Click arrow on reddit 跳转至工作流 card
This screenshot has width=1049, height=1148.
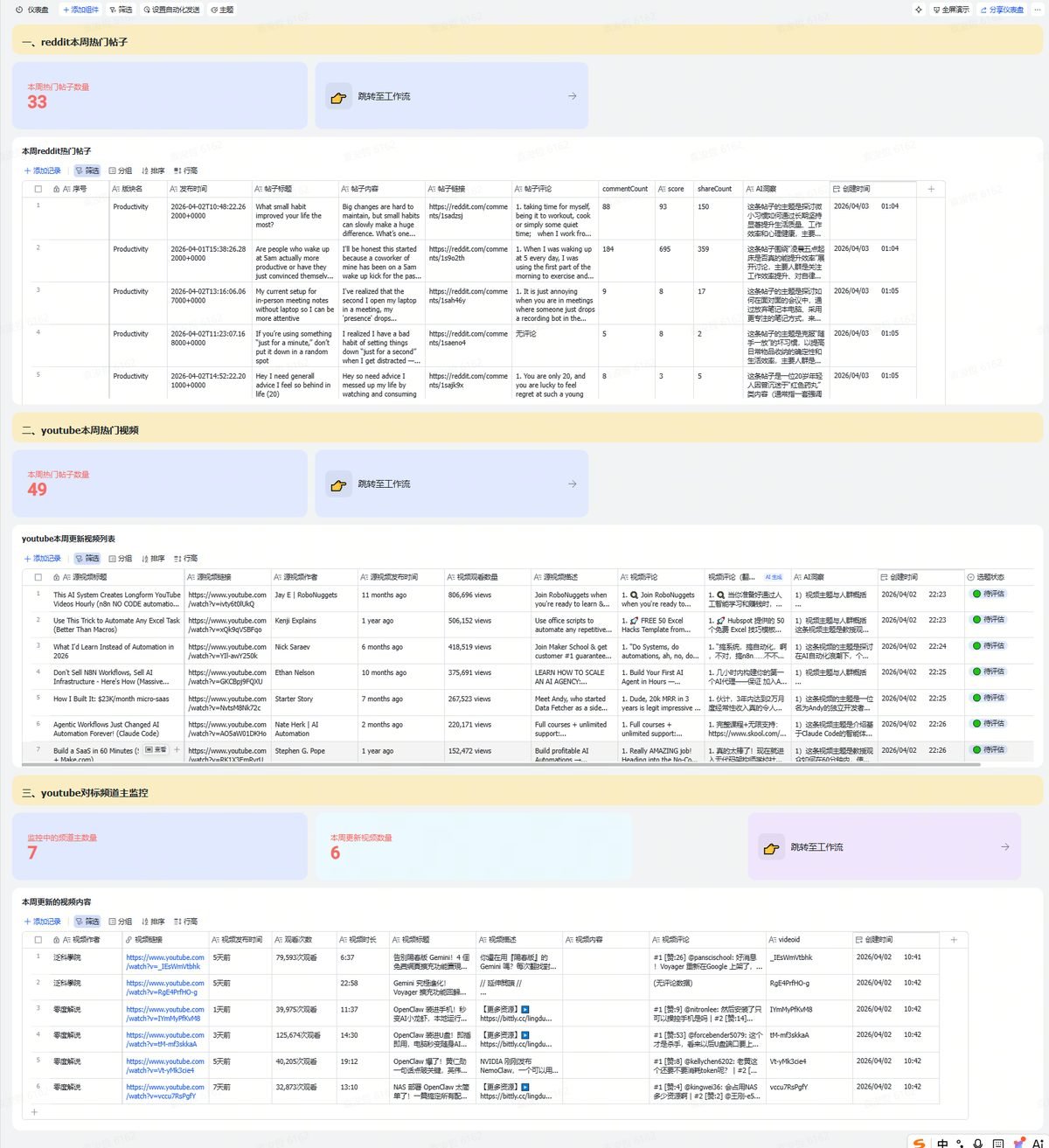tap(573, 96)
